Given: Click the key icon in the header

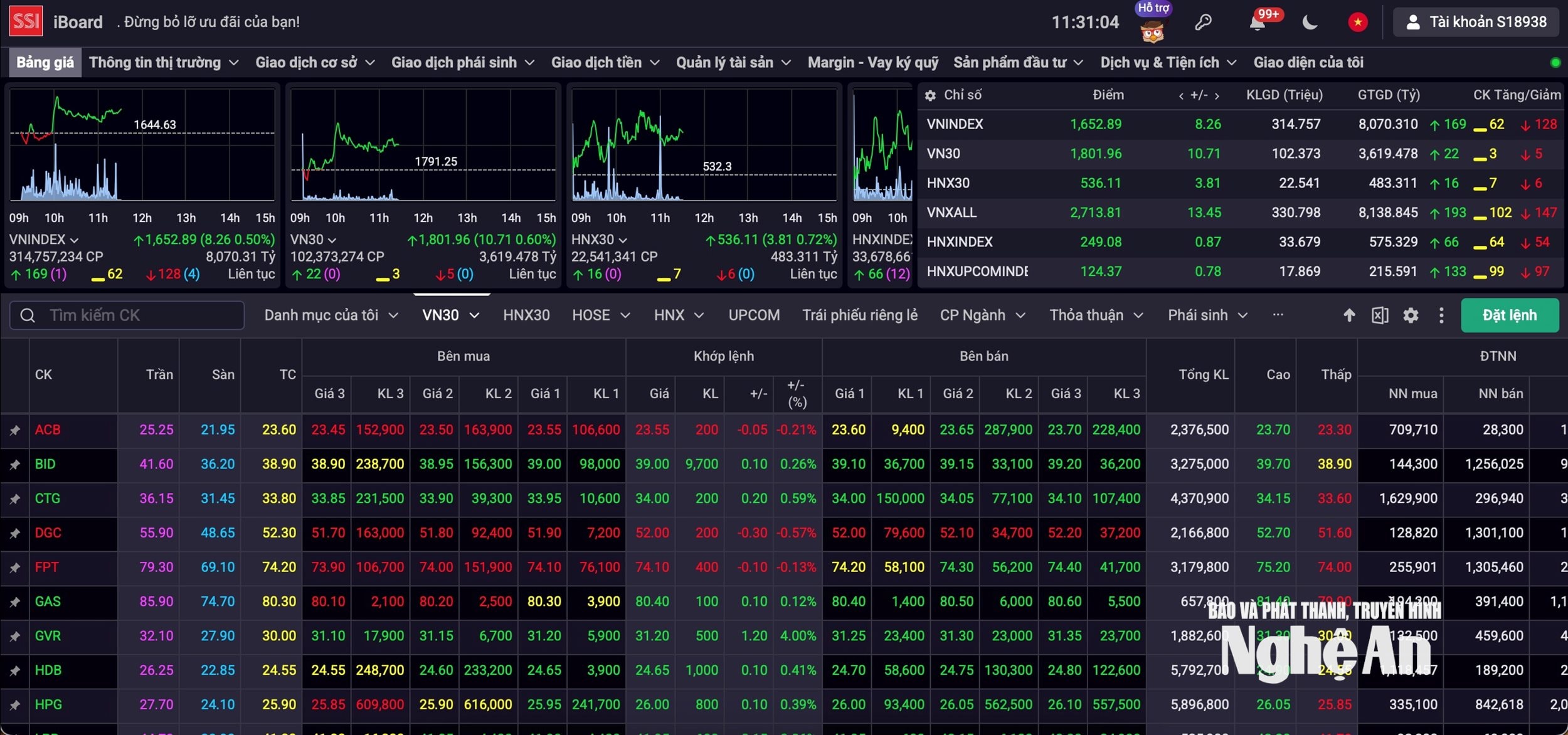Looking at the screenshot, I should [1203, 23].
